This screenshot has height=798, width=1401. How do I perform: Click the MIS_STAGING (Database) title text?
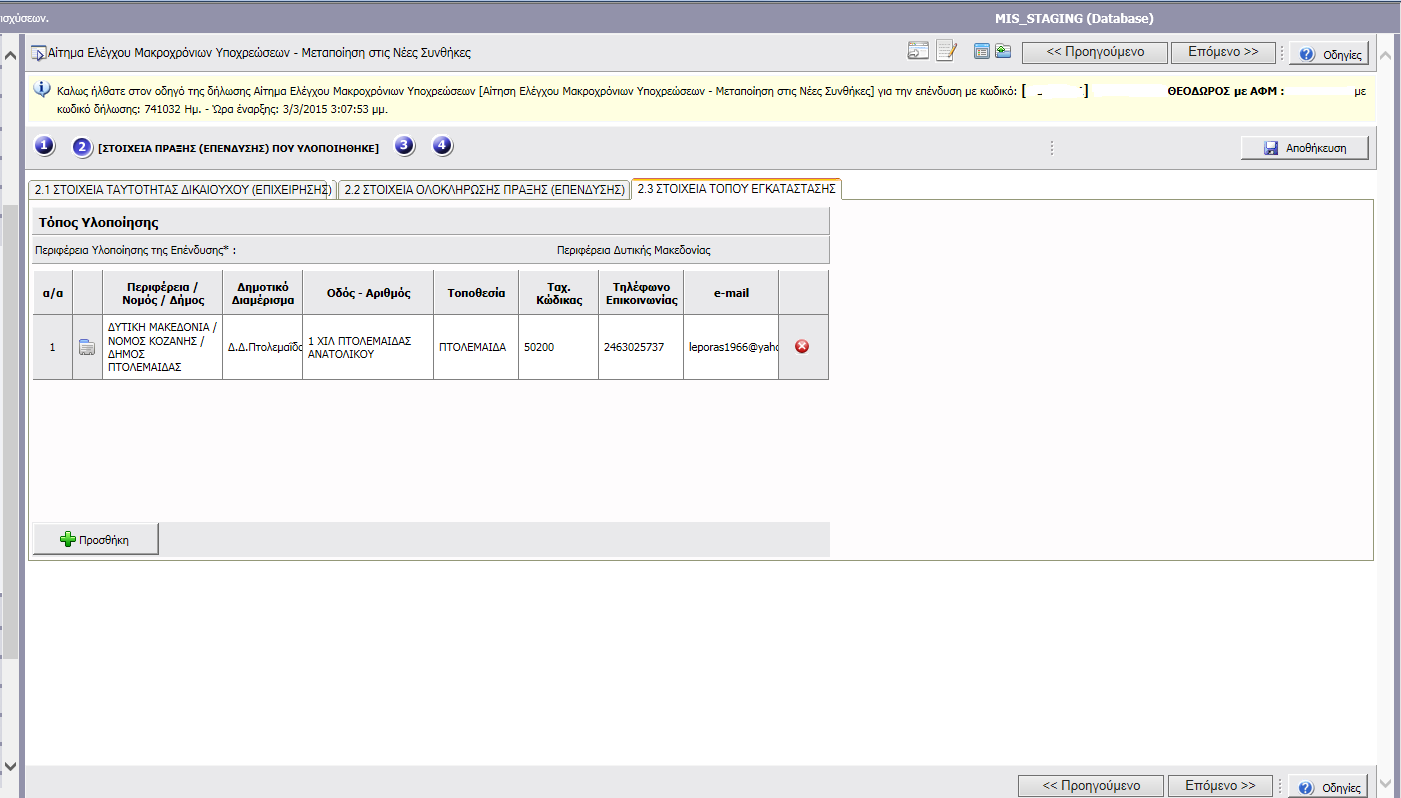pyautogui.click(x=1074, y=18)
